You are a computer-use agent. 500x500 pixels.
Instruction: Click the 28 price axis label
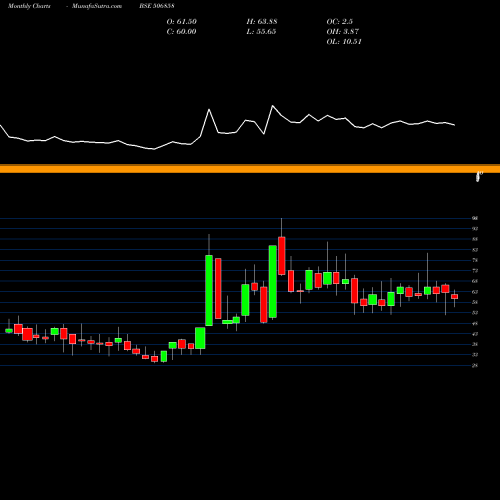[475, 365]
